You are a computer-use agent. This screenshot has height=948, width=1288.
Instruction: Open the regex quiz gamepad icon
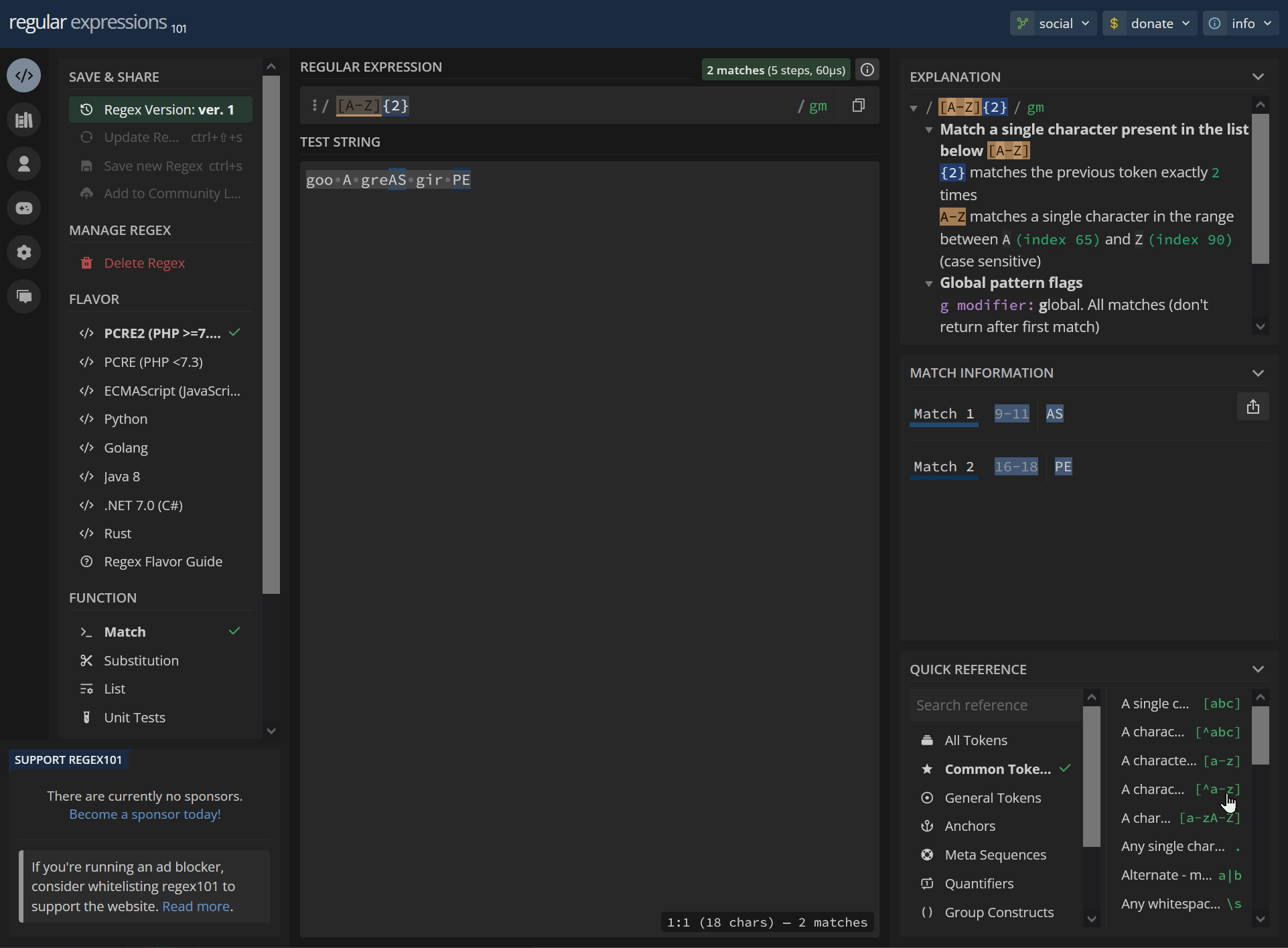[24, 208]
